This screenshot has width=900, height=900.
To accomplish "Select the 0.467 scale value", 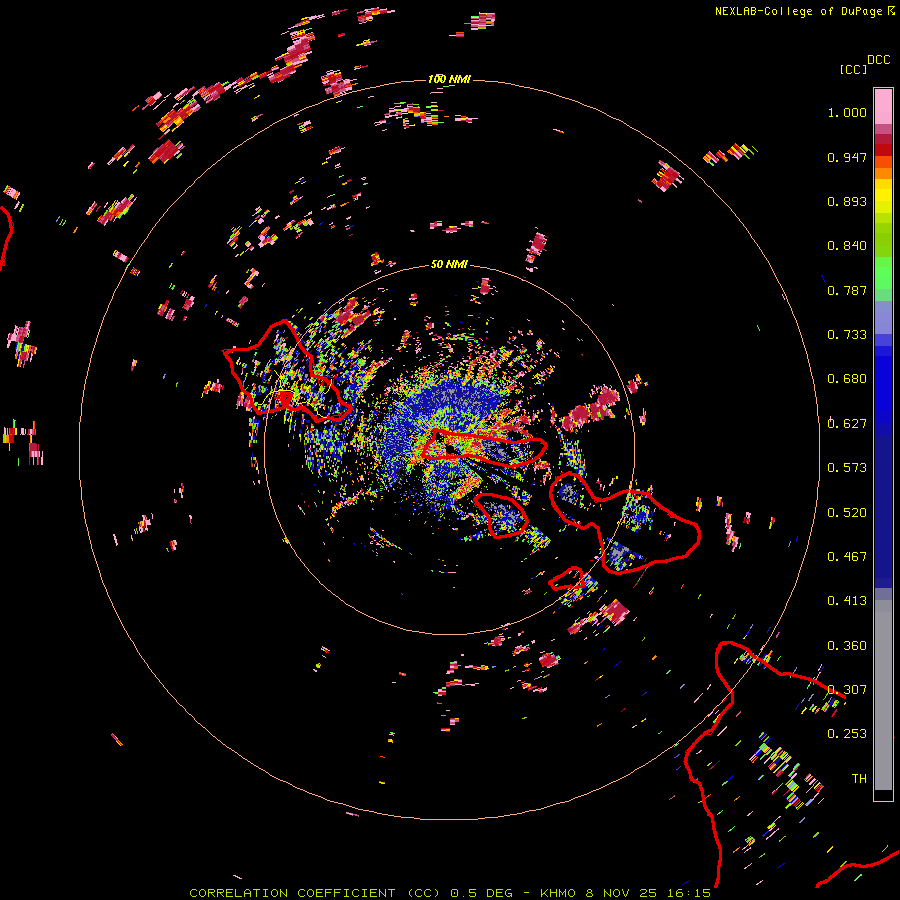I will 847,557.
